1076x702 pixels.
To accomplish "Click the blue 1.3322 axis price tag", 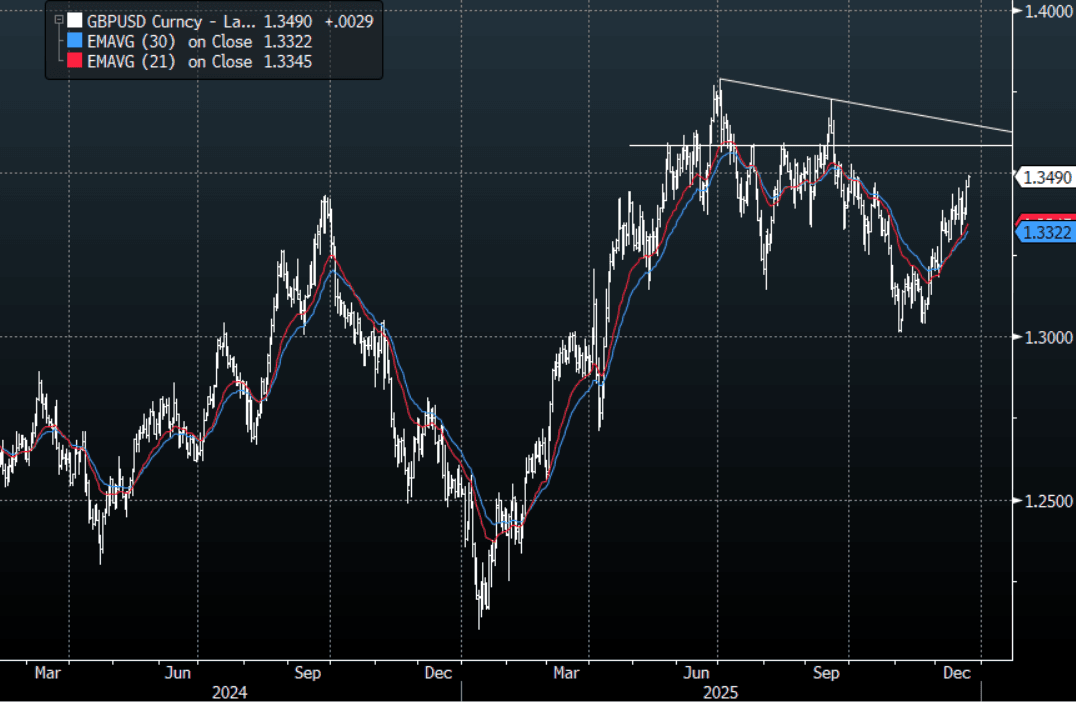I will [x=1045, y=233].
